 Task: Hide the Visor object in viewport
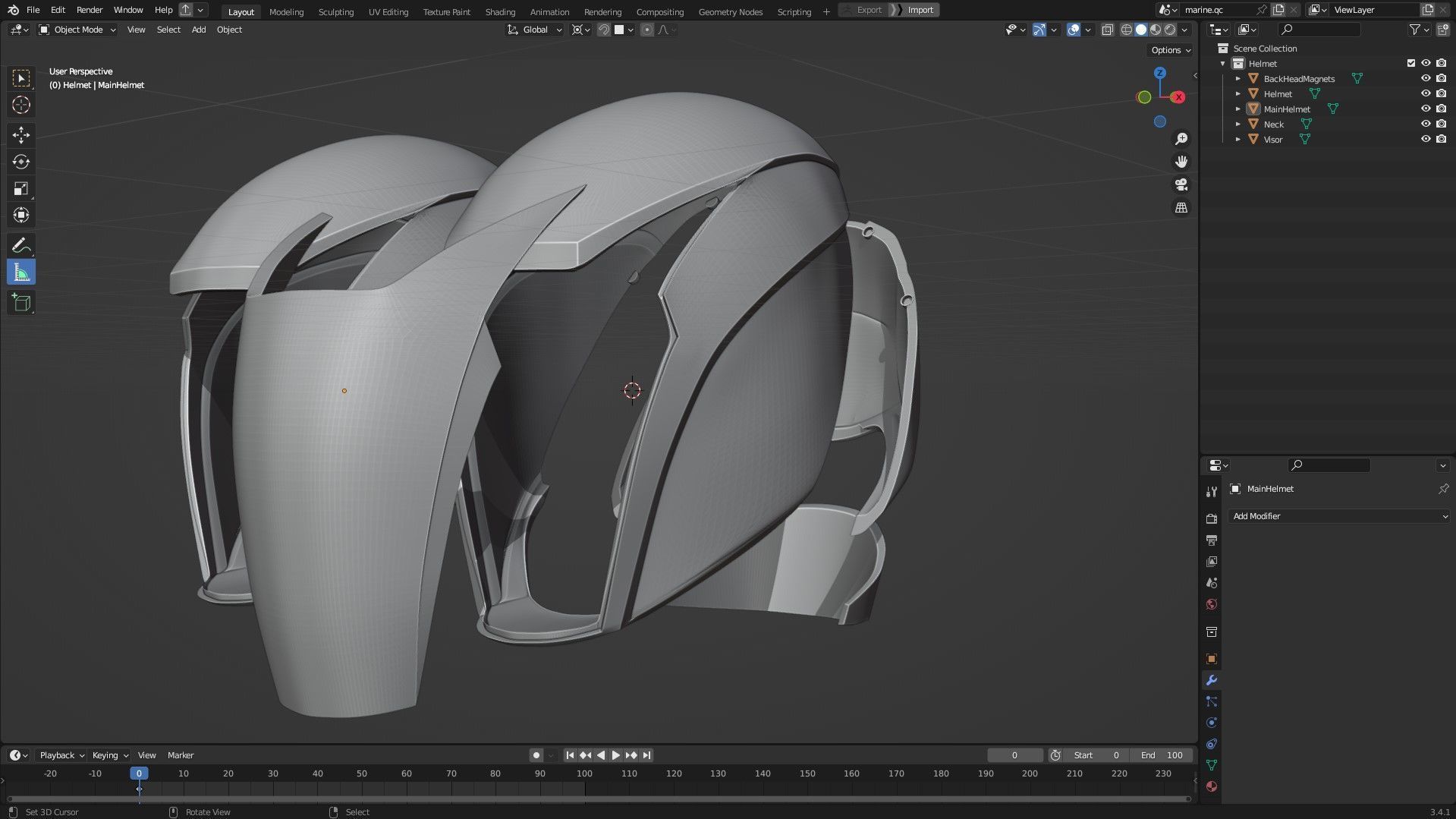pos(1426,139)
